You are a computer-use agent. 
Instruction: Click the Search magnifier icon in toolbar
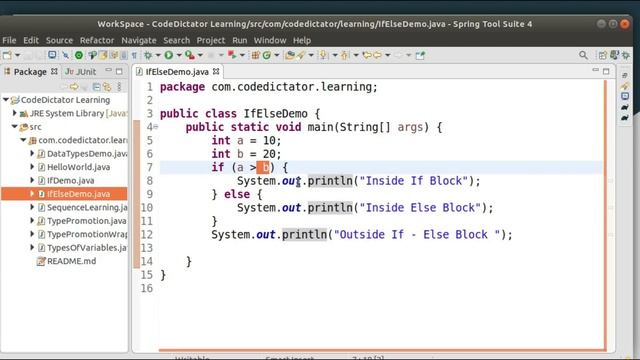tap(583, 55)
